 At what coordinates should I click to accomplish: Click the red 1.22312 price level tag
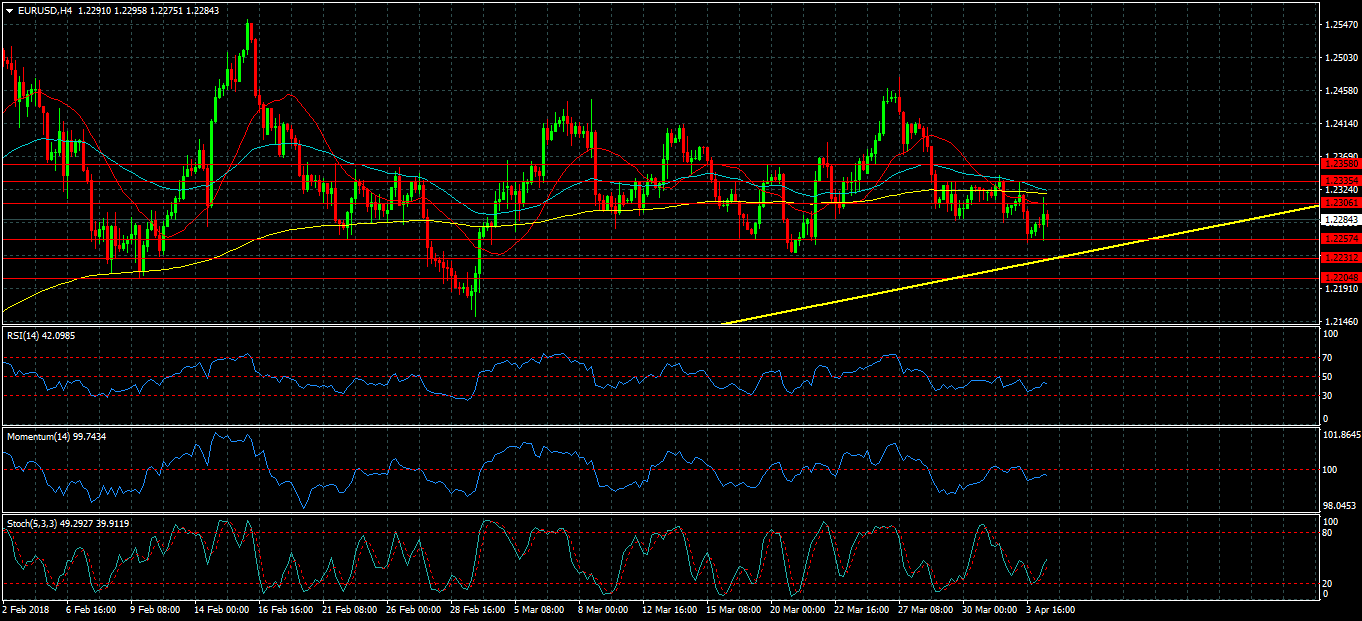(x=1338, y=258)
